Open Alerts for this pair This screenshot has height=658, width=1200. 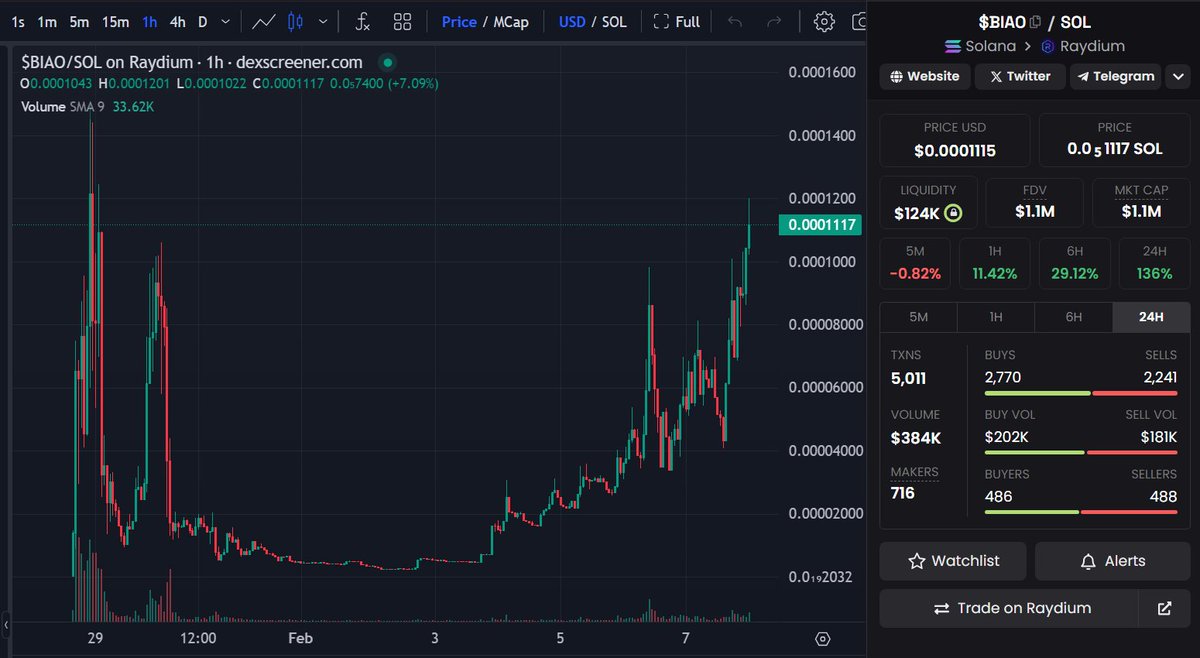(1113, 561)
